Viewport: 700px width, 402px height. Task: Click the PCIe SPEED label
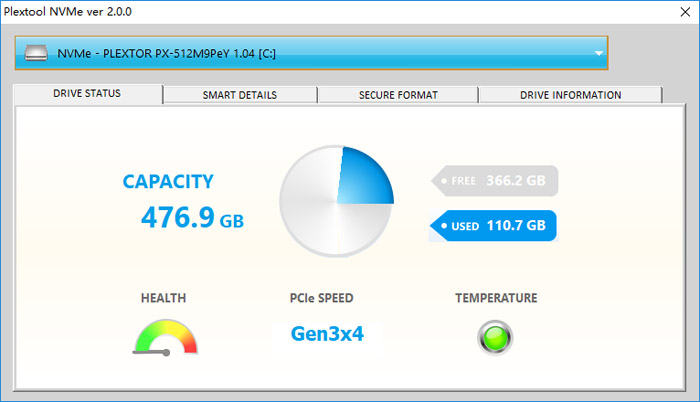pos(321,298)
